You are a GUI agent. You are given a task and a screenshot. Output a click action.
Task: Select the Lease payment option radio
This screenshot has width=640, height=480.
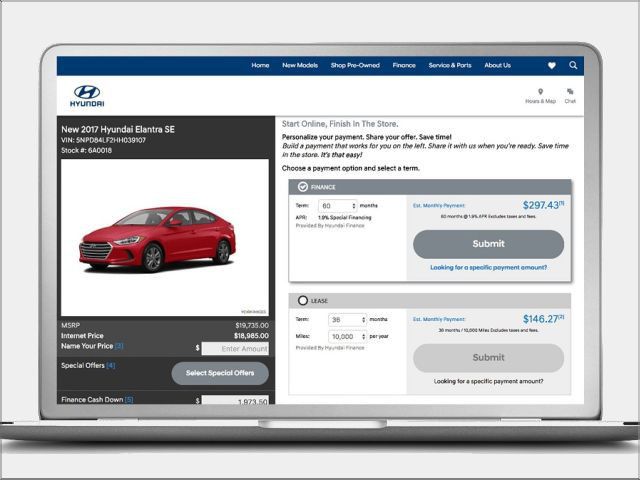(x=302, y=300)
